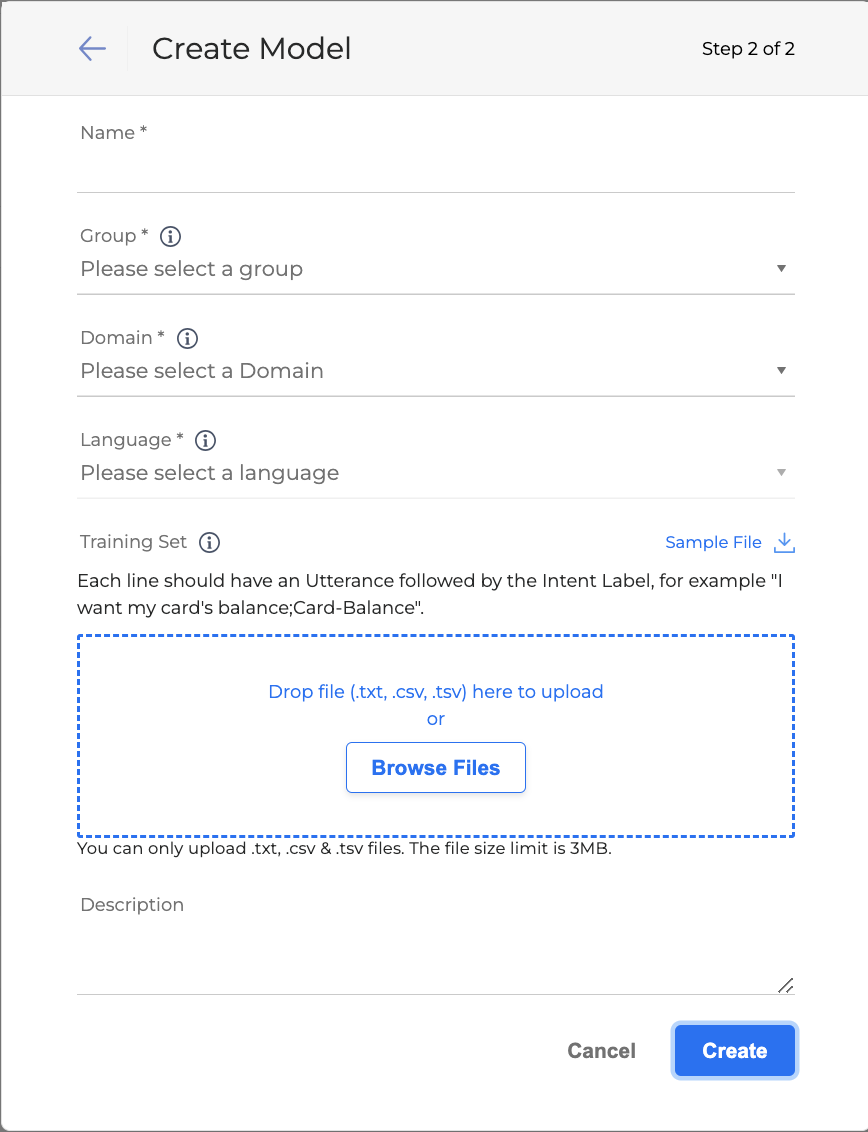Click the 'Create Model' heading

point(251,49)
